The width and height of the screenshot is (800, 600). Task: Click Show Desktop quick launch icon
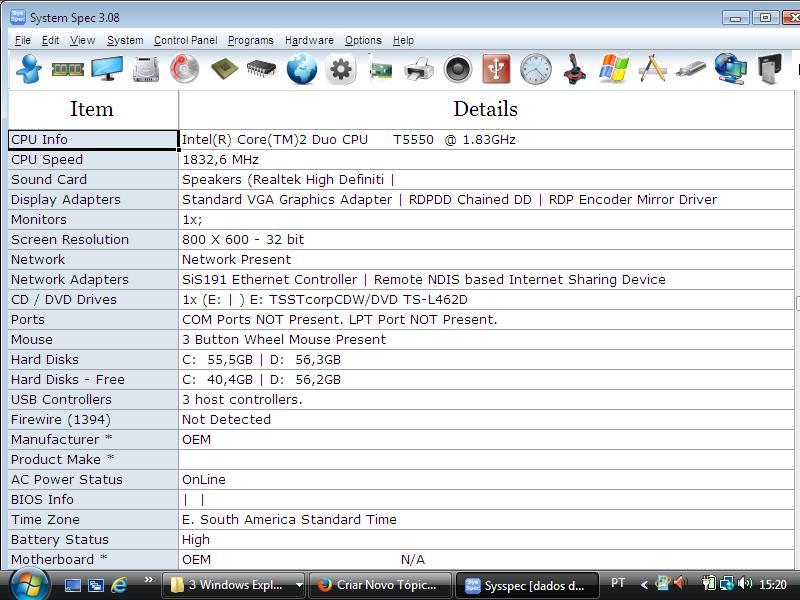(x=72, y=585)
